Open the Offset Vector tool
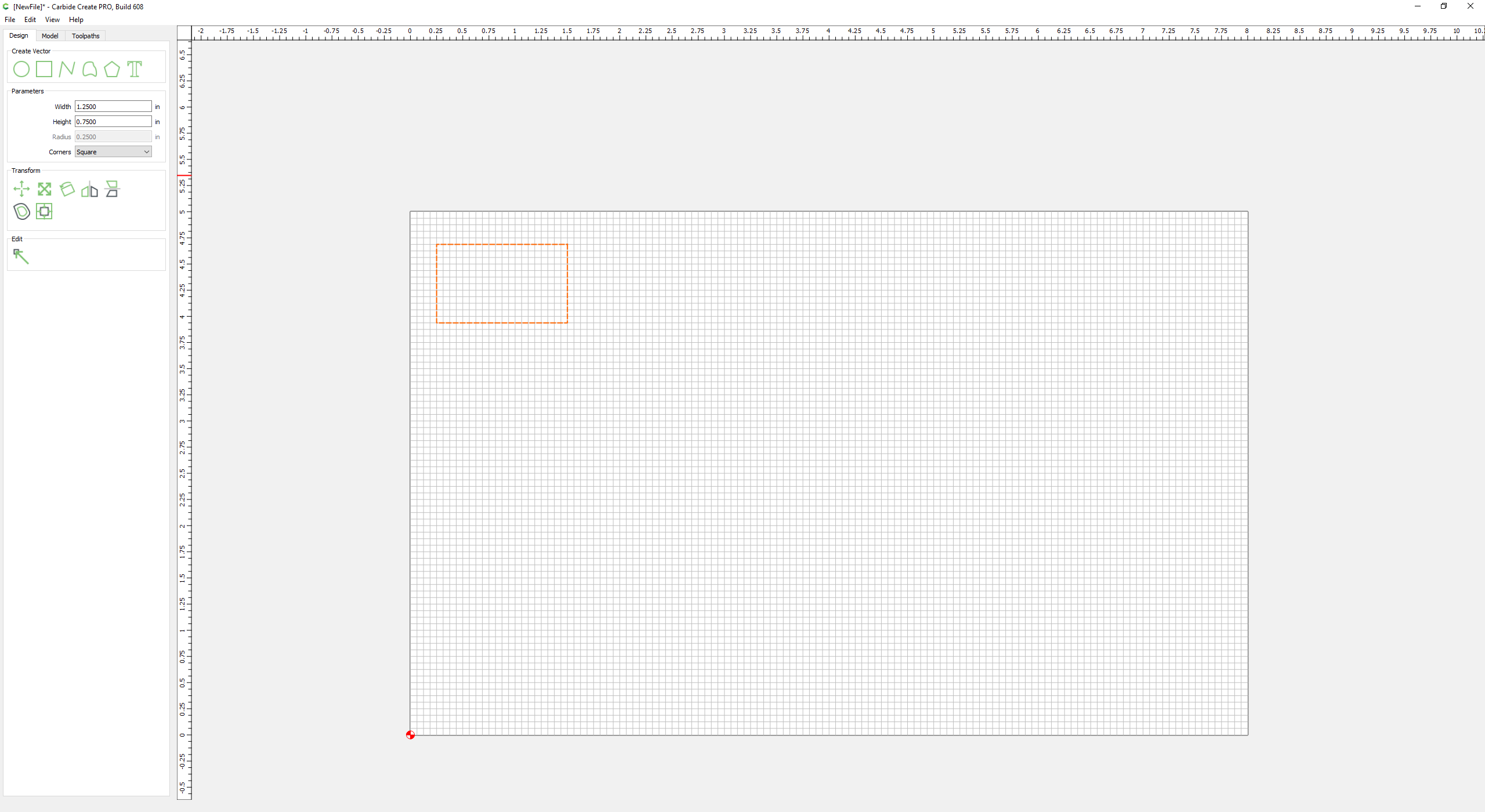Screen dimensions: 1485x812 21,211
